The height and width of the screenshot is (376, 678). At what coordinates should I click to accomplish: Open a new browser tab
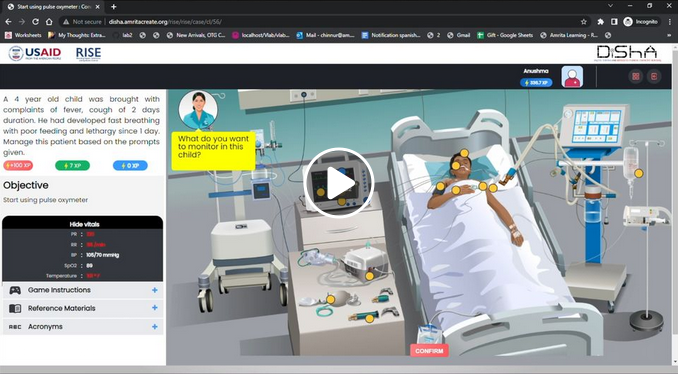114,6
